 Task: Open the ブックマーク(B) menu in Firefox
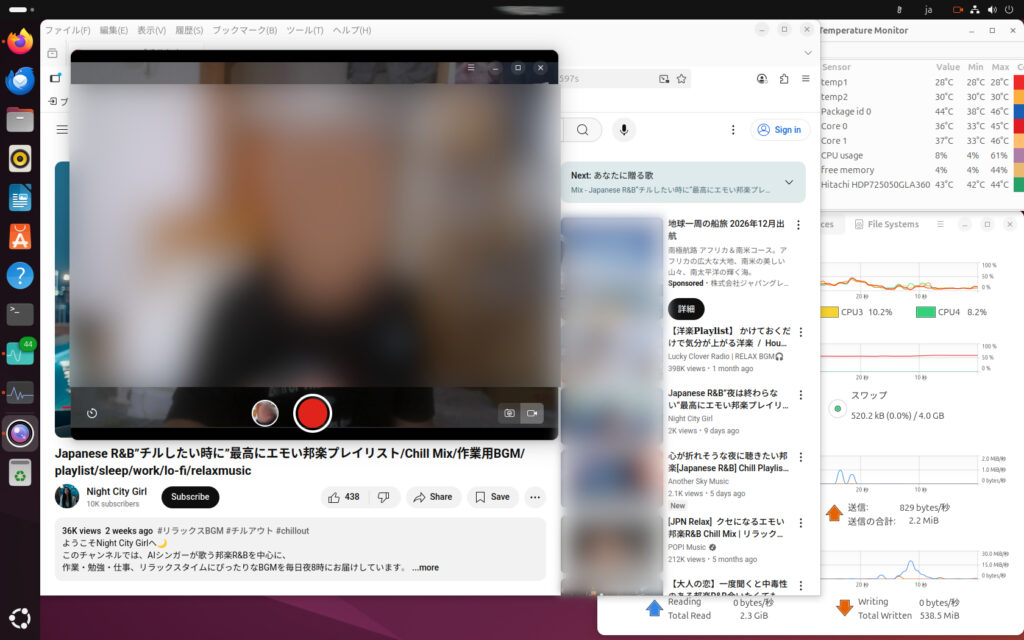[245, 30]
